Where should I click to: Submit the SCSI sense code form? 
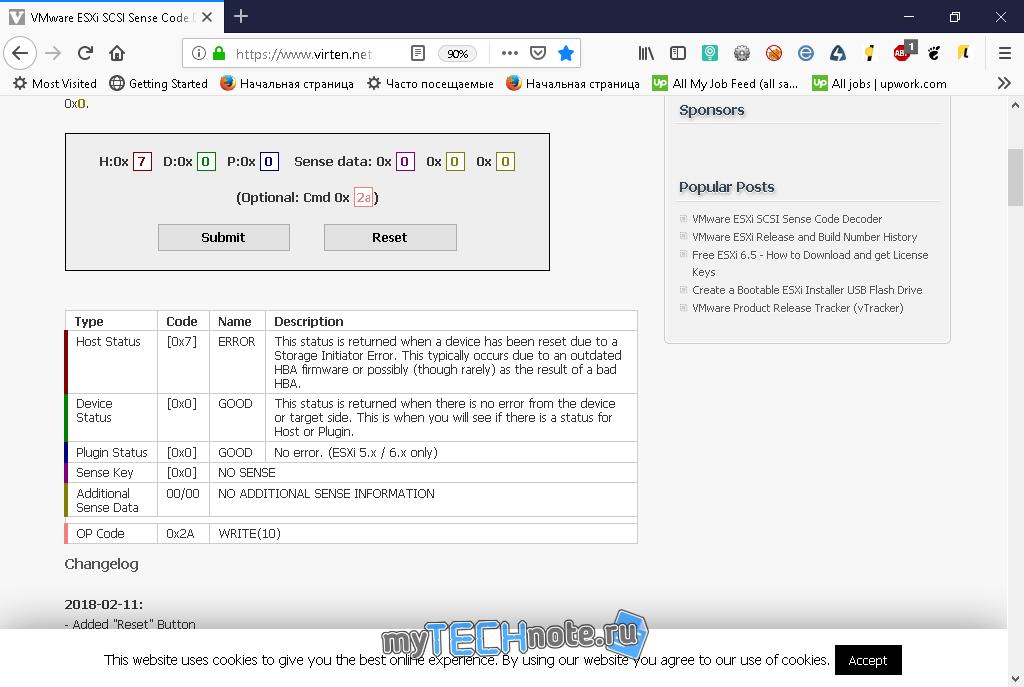[x=223, y=237]
